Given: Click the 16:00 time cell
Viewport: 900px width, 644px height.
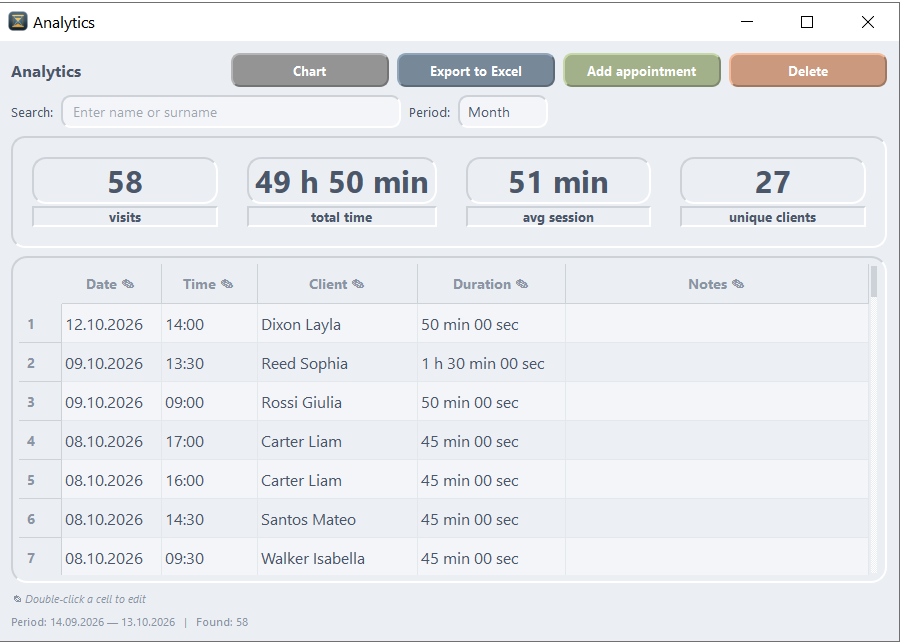Looking at the screenshot, I should coord(210,480).
